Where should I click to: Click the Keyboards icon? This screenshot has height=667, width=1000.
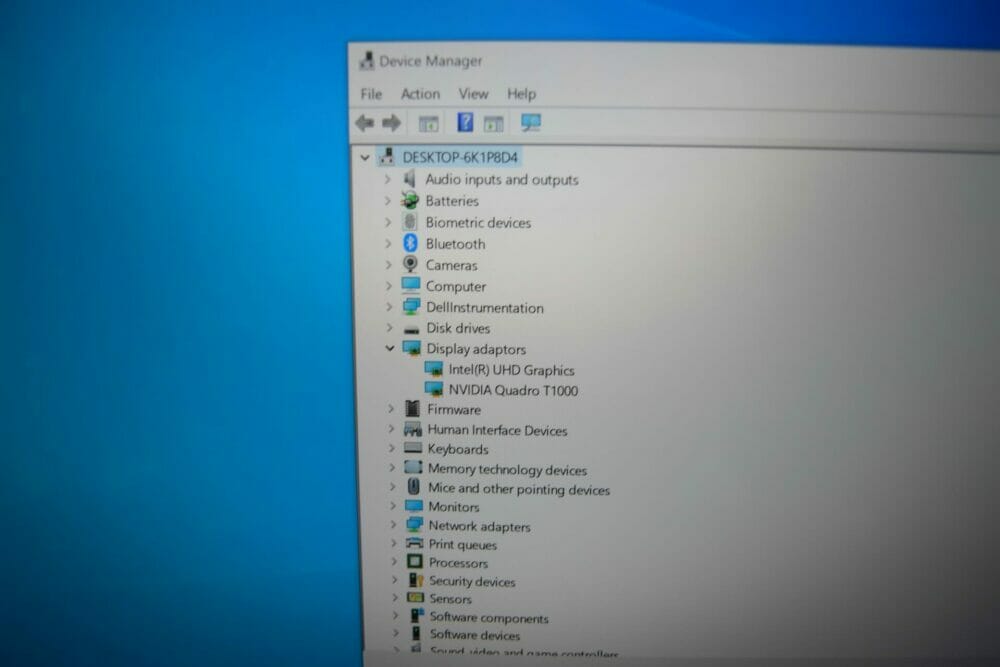point(413,448)
